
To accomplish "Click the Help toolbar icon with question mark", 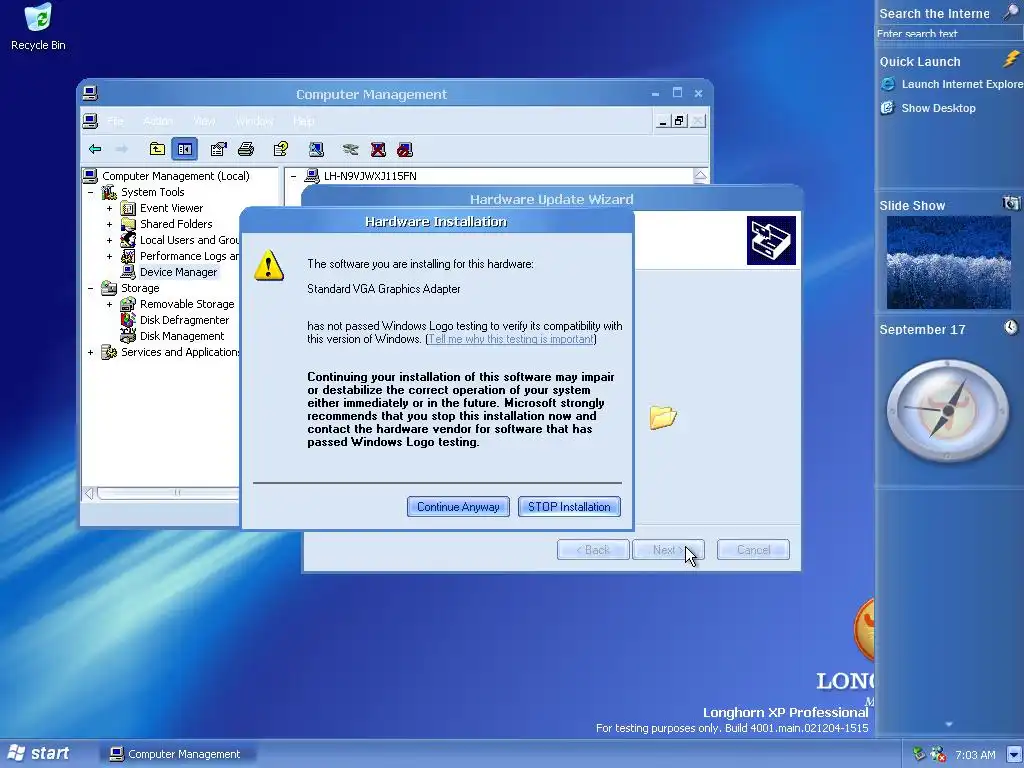I will 281,150.
